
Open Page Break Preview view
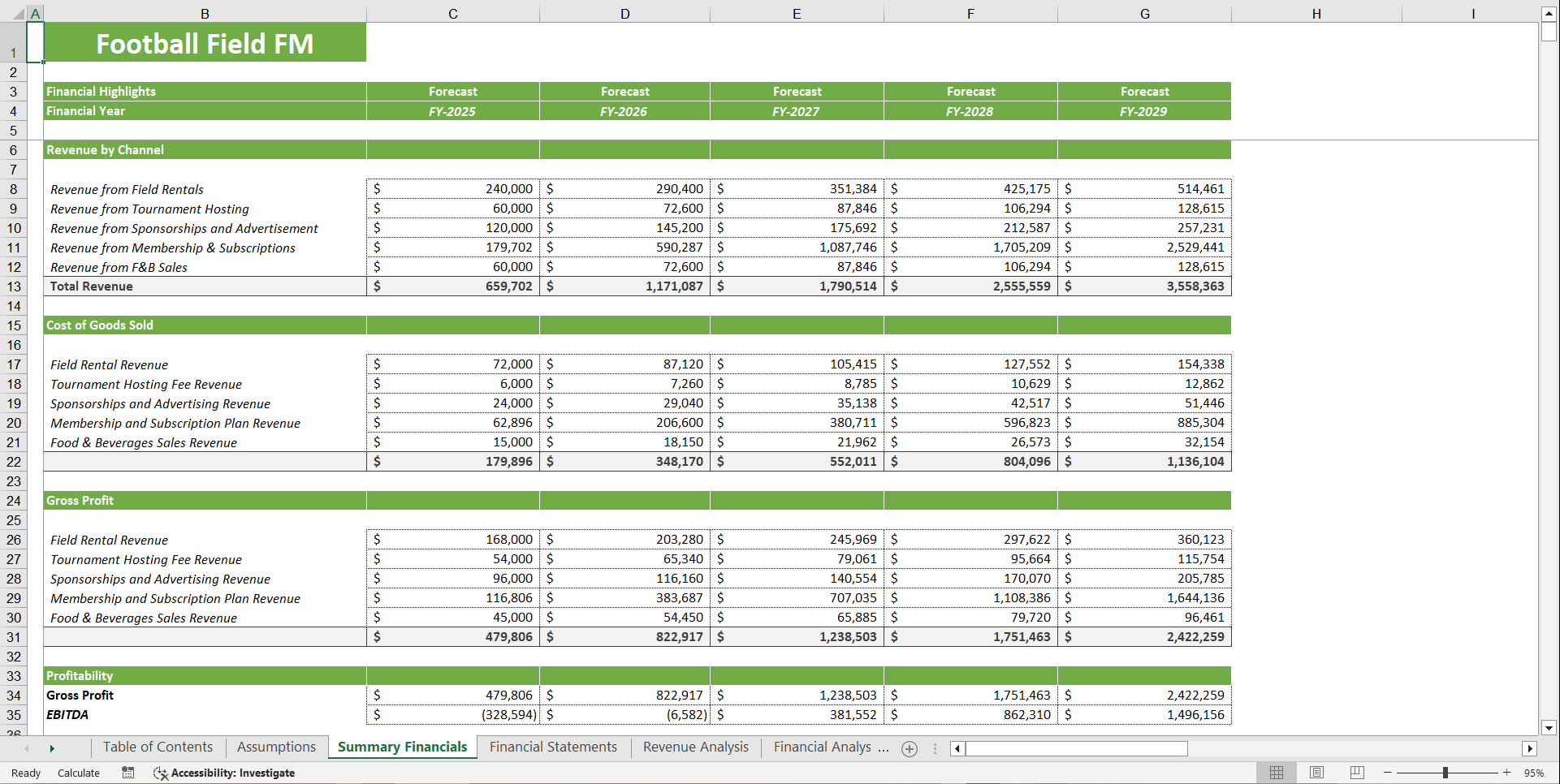coord(1355,773)
